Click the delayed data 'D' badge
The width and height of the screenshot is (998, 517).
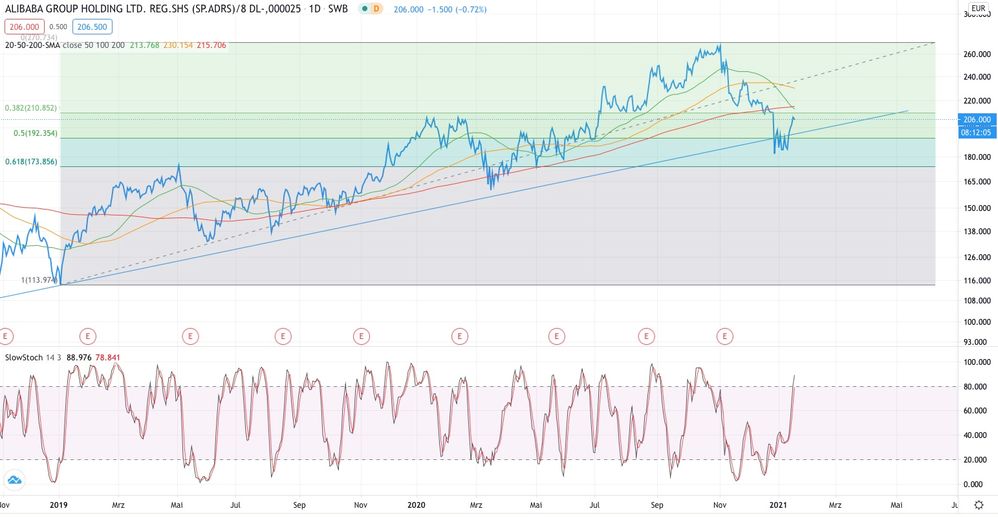pyautogui.click(x=376, y=9)
